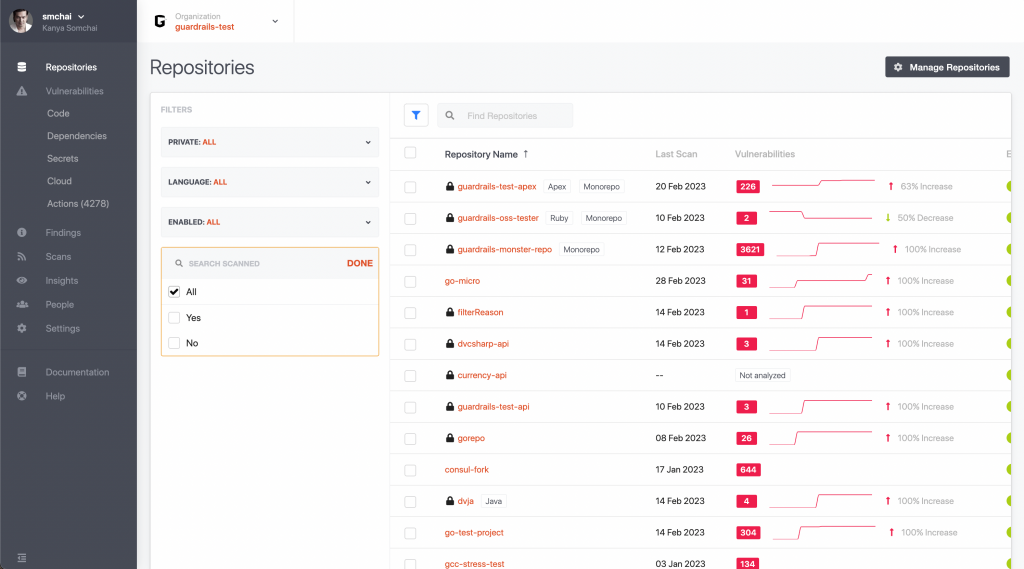Click the Insights eye icon

(x=22, y=280)
